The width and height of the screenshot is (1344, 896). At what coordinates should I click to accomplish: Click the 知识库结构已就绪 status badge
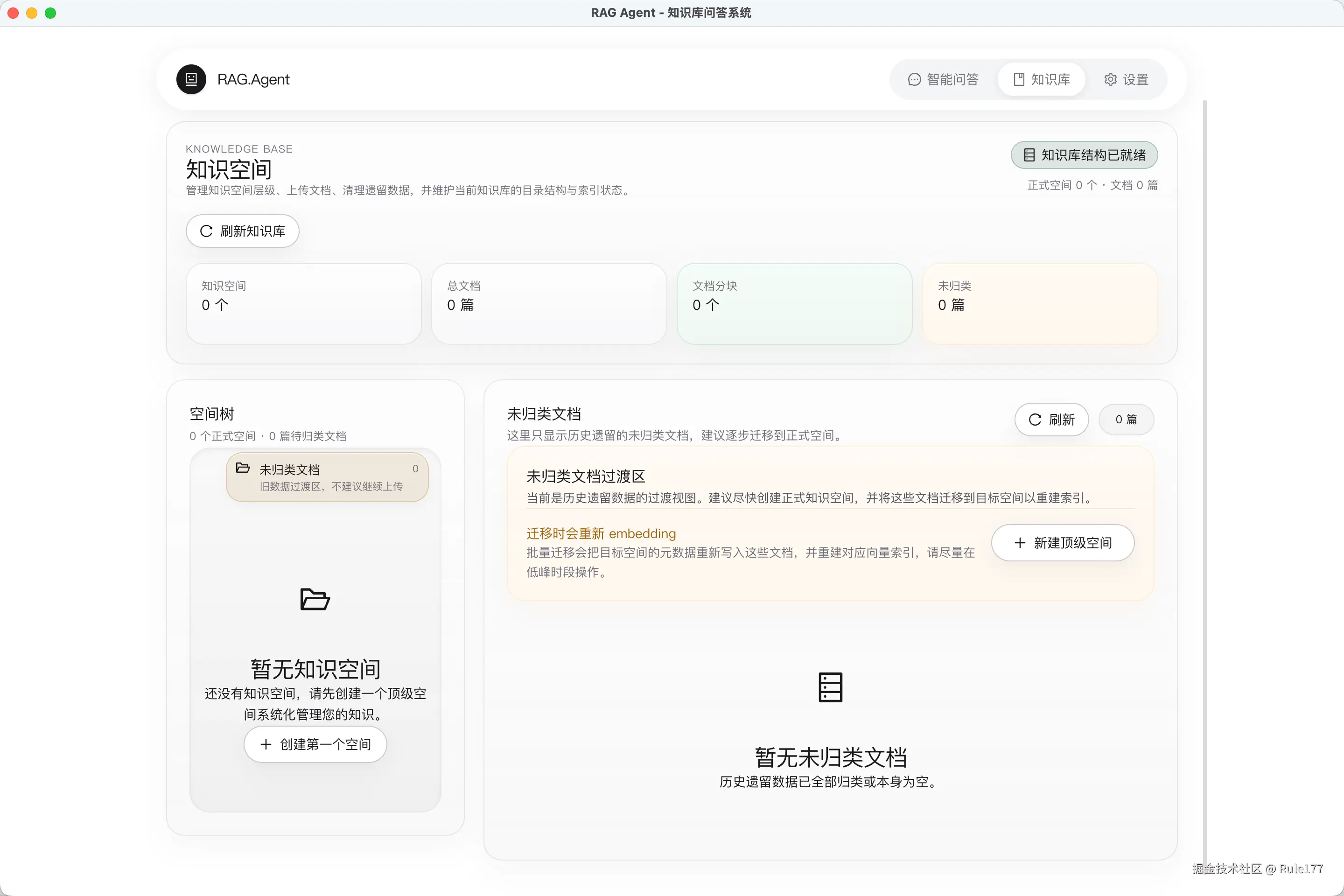(x=1084, y=155)
